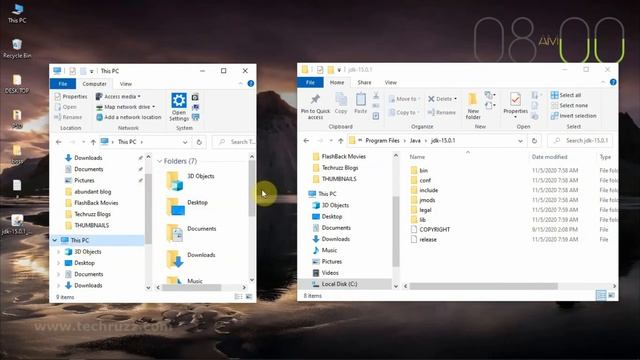Collapse ribbon arrow in This PC window
Viewport: 640px width, 360px height.
click(x=240, y=84)
